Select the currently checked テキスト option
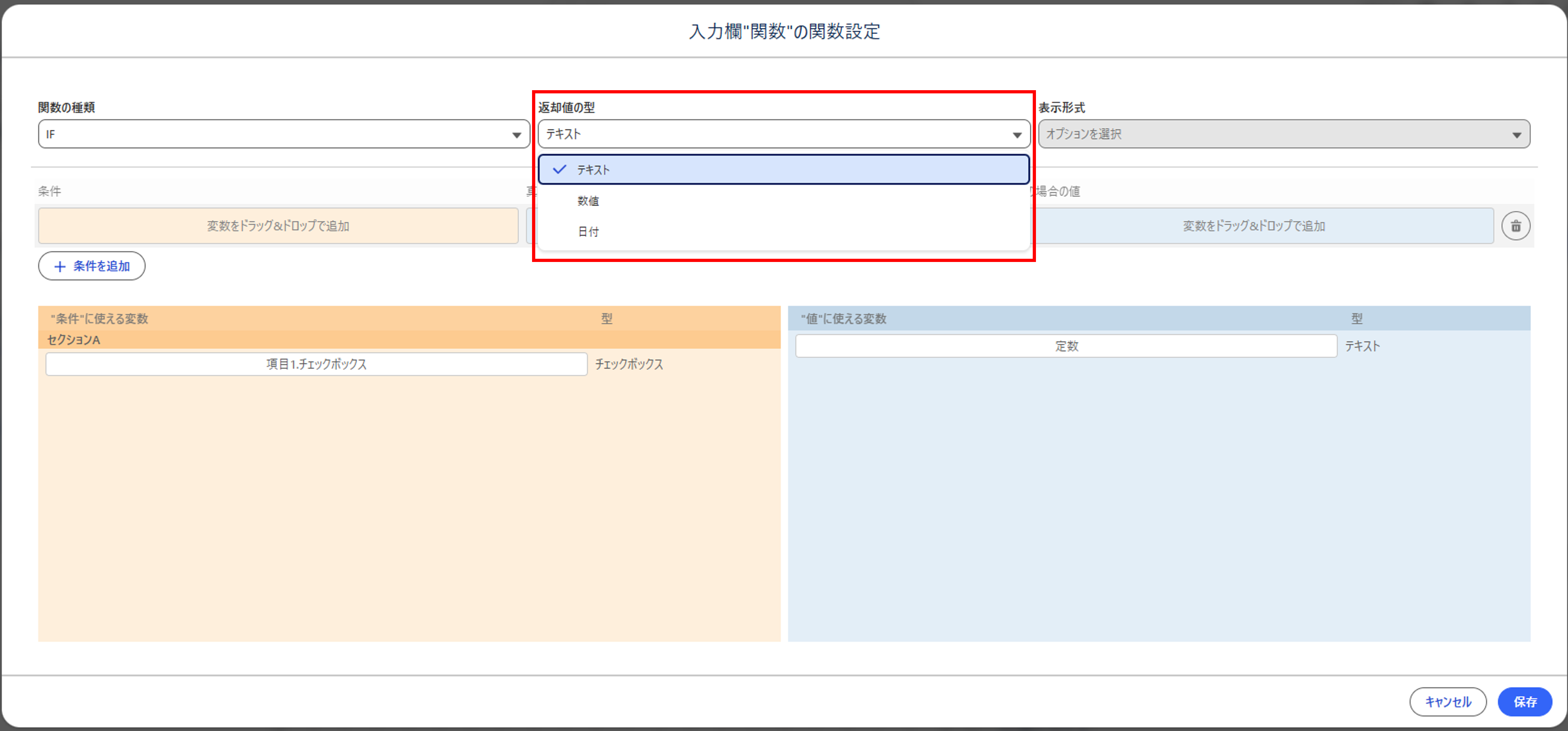The height and width of the screenshot is (731, 1568). click(782, 170)
